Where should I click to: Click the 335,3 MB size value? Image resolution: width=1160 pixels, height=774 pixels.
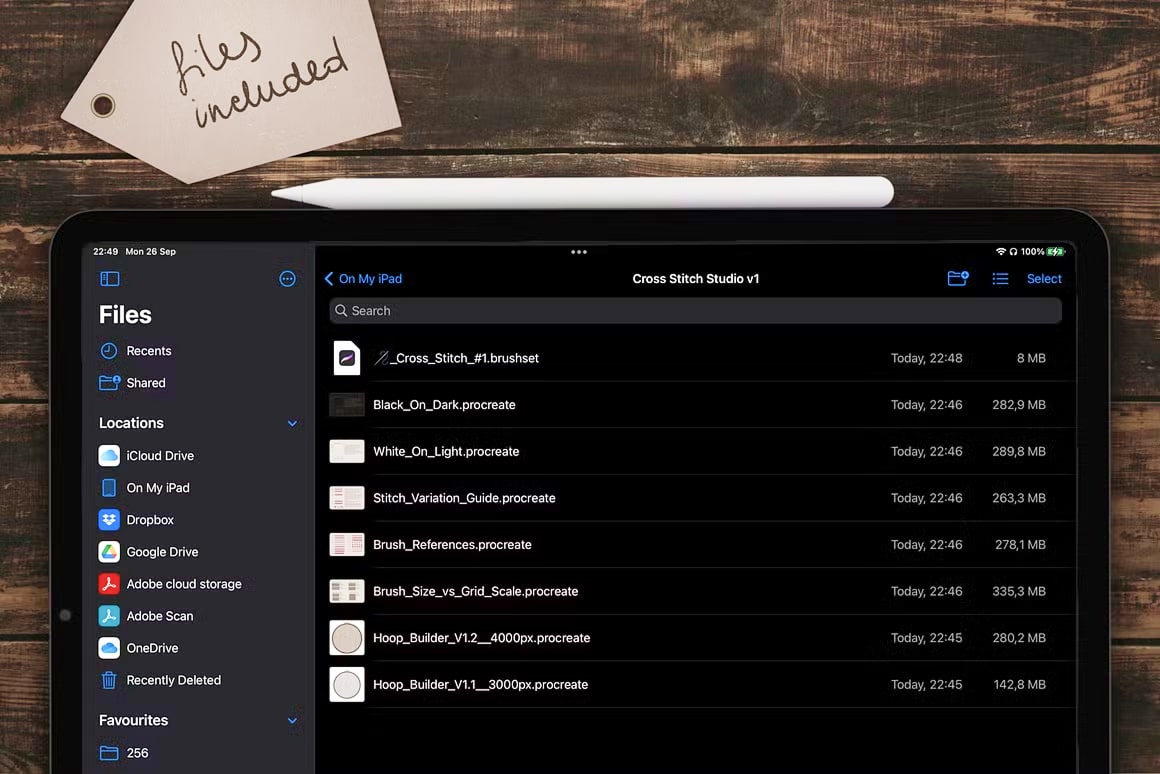pyautogui.click(x=1019, y=591)
